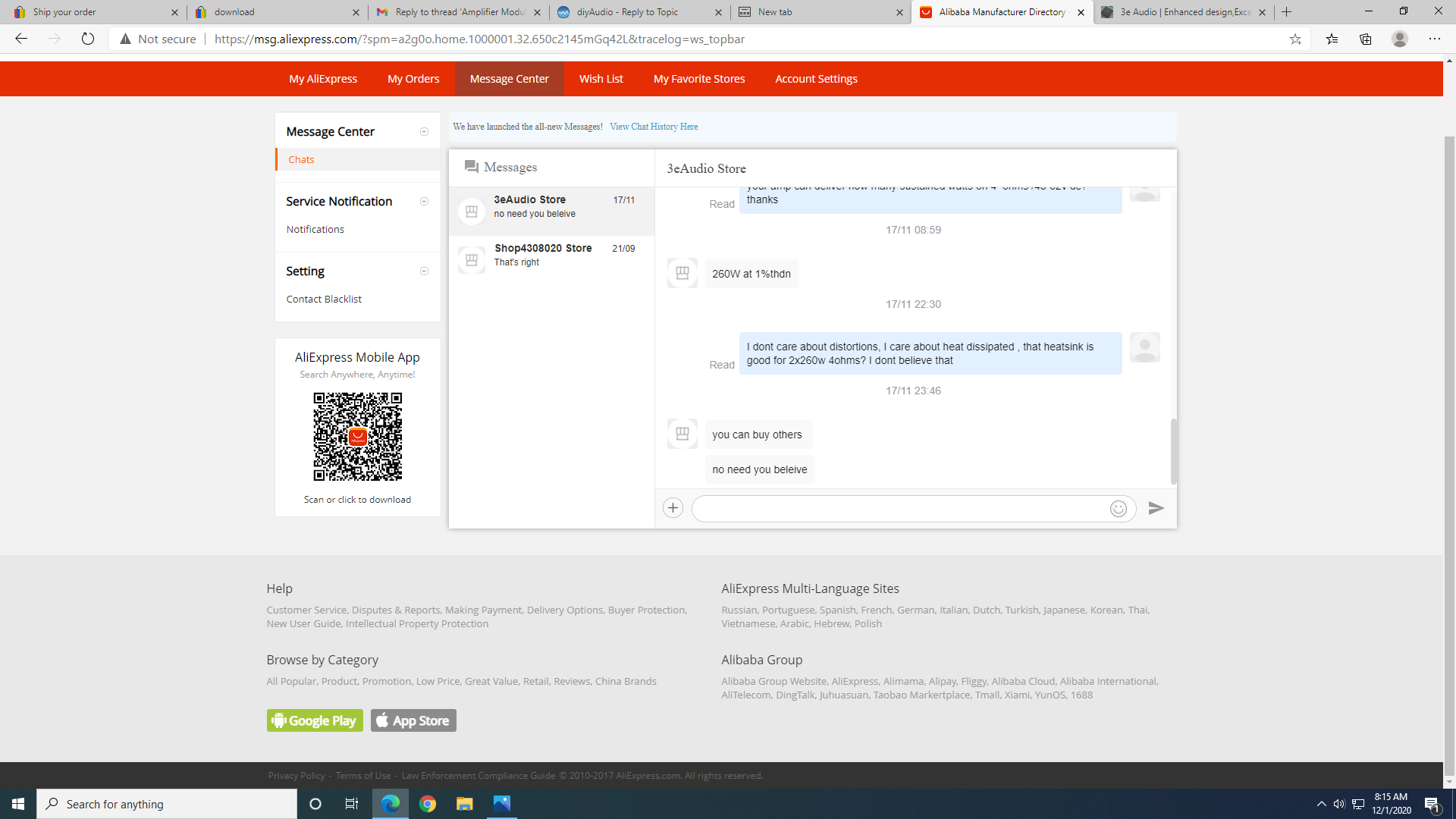The height and width of the screenshot is (819, 1456).
Task: Click the user avatar beside the heat dissipation message
Action: (x=1144, y=347)
